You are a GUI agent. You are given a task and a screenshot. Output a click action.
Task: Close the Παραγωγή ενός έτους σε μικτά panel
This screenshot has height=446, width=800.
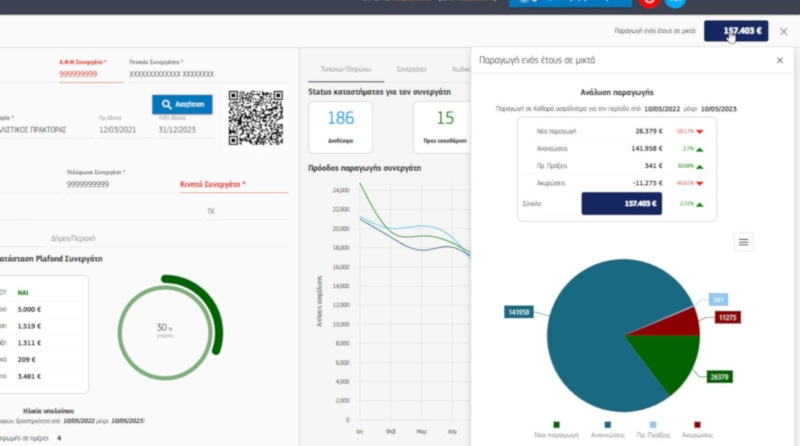click(779, 61)
